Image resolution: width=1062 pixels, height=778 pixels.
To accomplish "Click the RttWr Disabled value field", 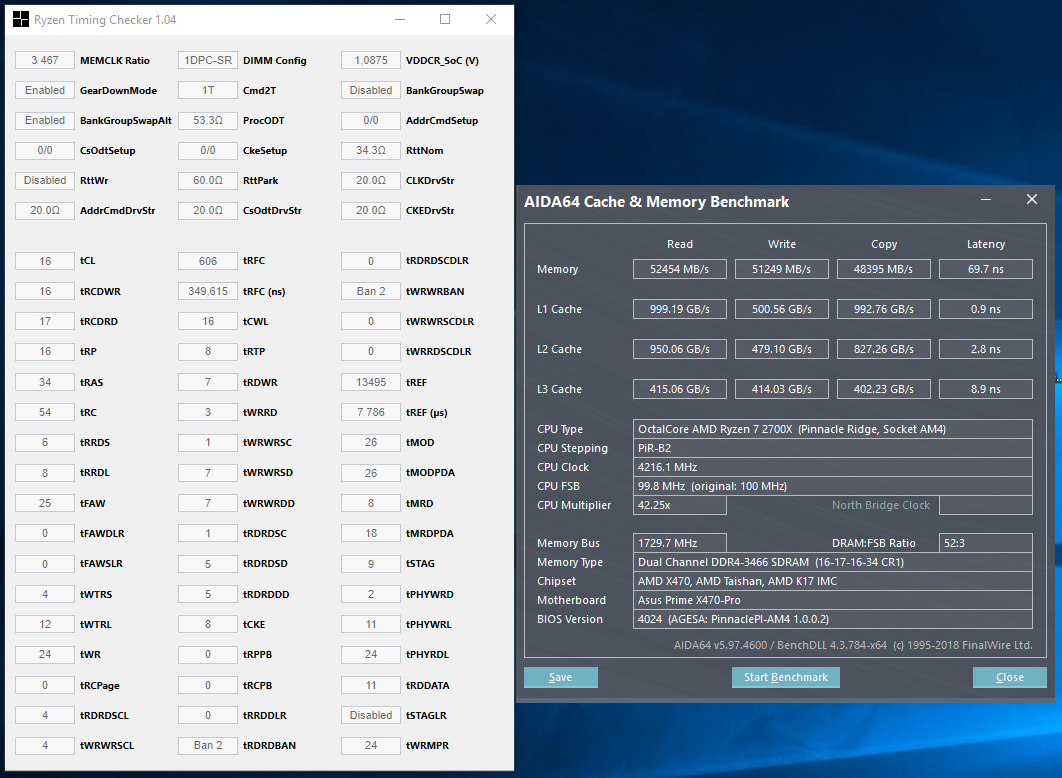I will tap(45, 180).
